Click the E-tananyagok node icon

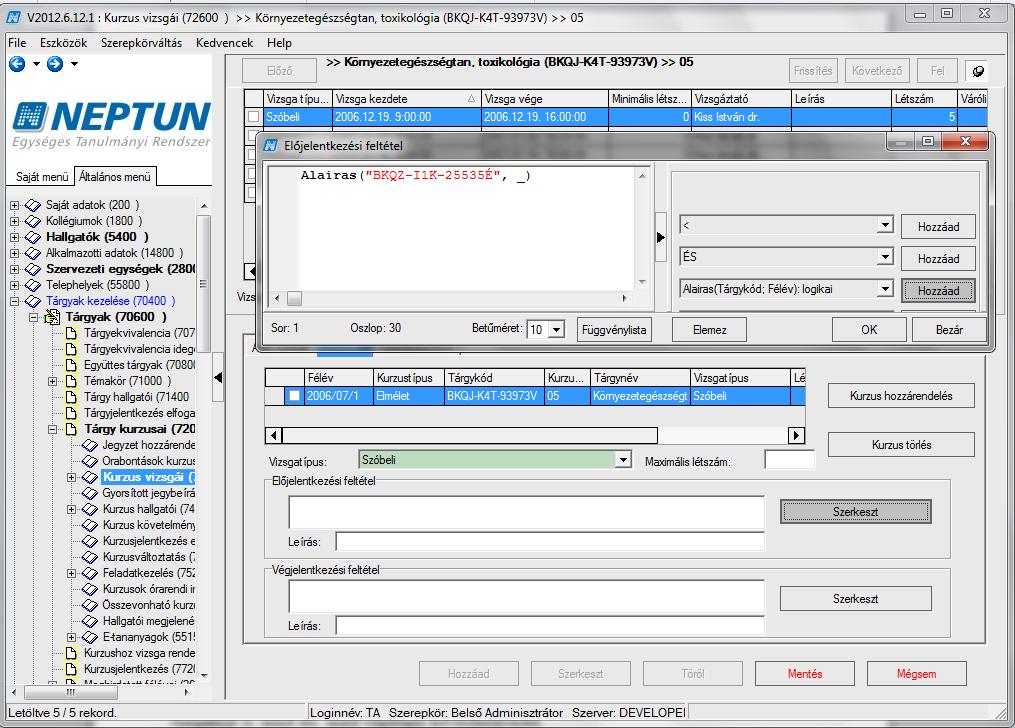pos(90,637)
